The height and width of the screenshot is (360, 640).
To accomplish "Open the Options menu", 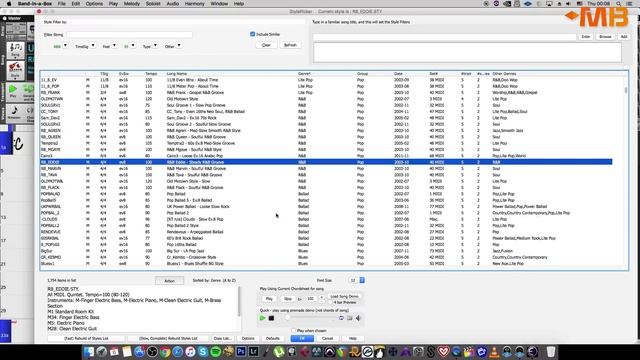I will tap(94, 4).
